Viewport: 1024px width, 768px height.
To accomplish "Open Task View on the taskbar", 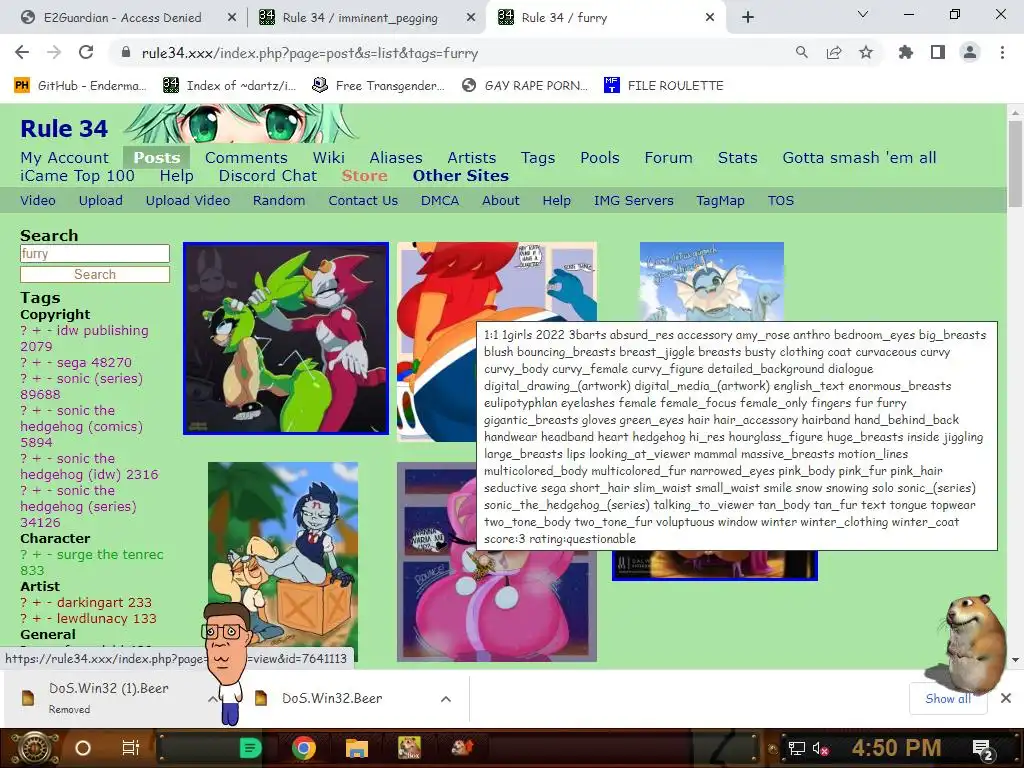I will click(131, 748).
